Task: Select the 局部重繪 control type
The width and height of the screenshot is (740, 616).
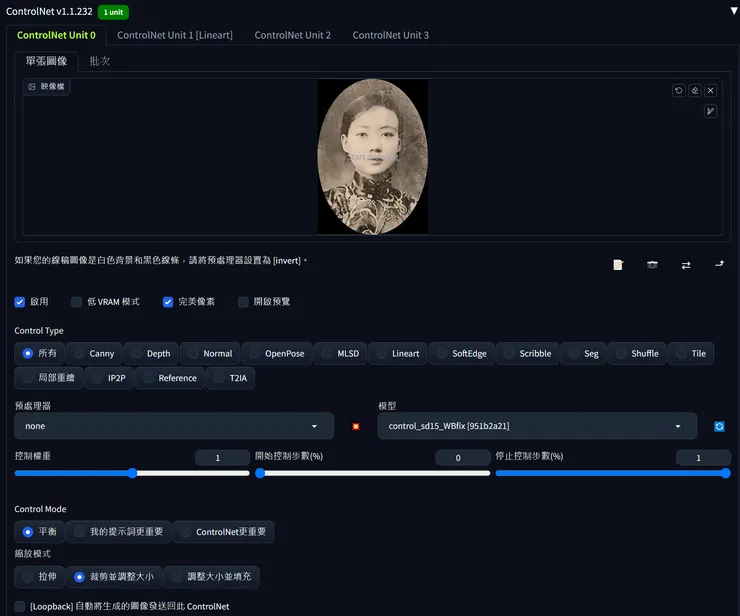Action: pos(49,378)
